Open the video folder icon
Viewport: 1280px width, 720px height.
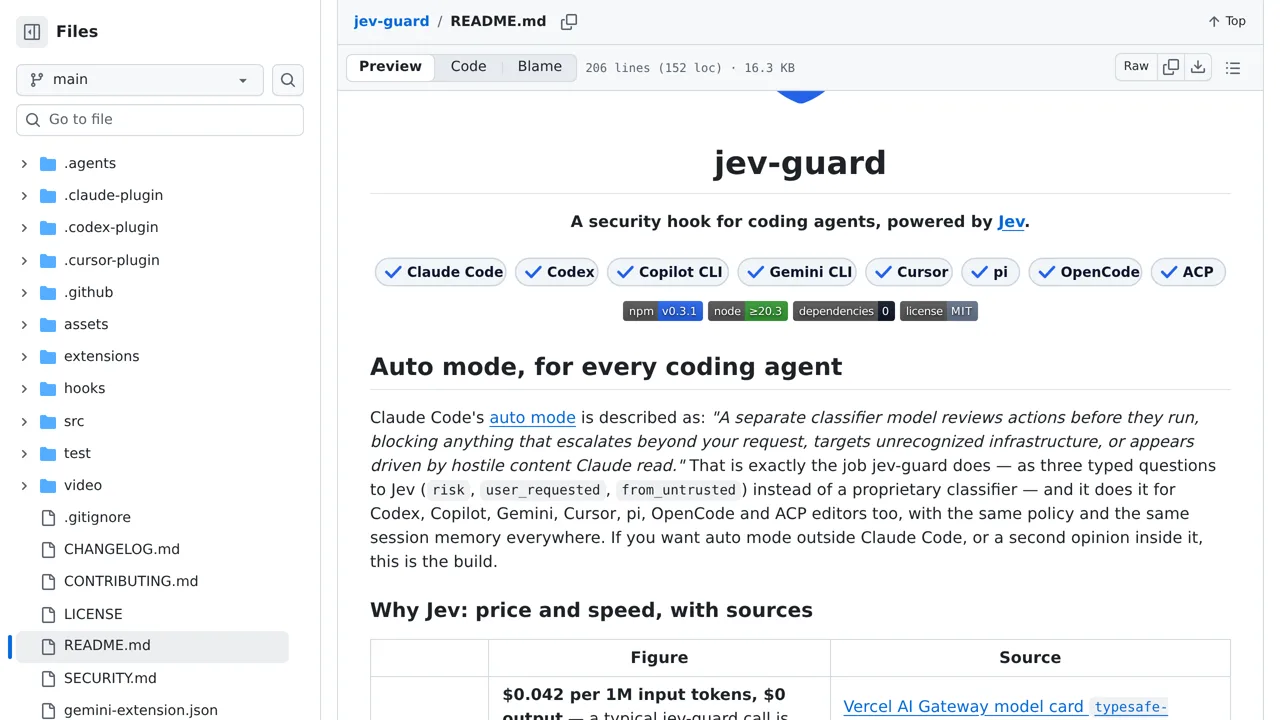point(48,485)
